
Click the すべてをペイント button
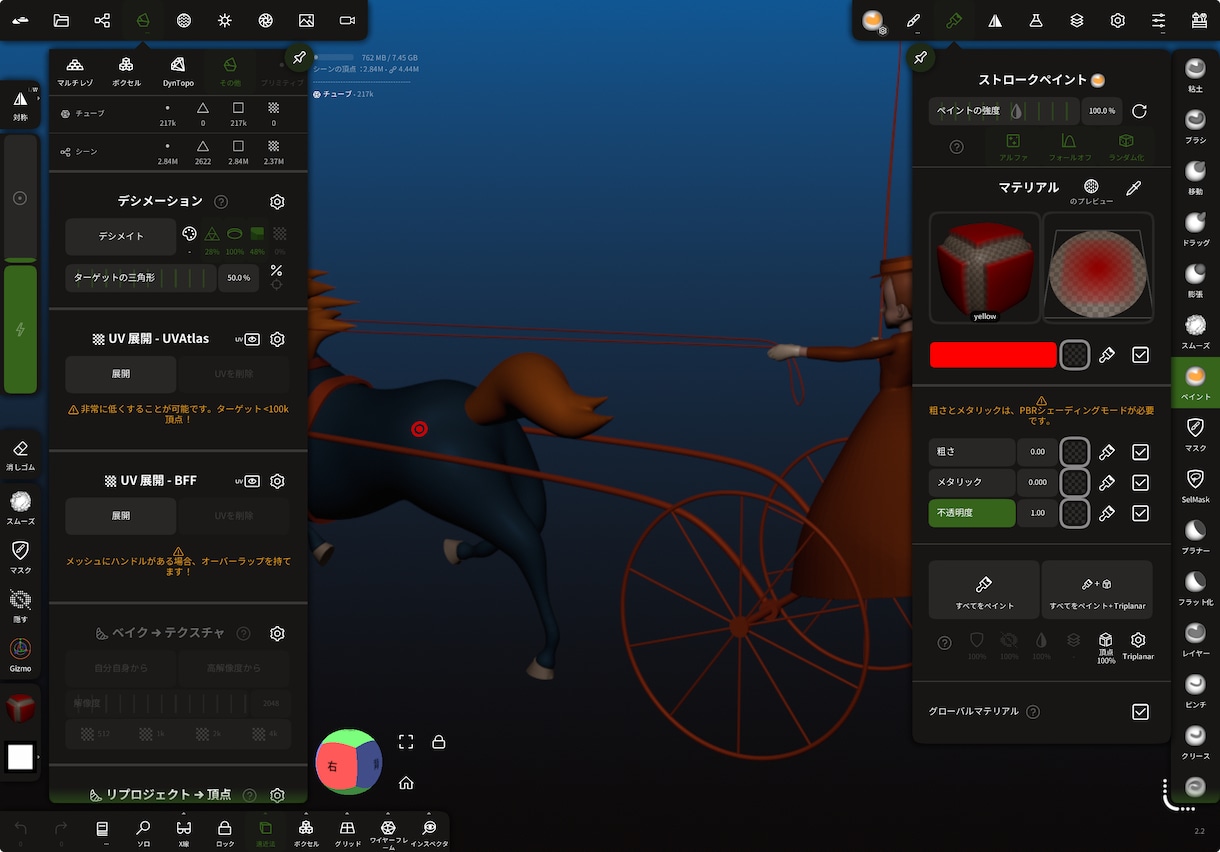984,591
